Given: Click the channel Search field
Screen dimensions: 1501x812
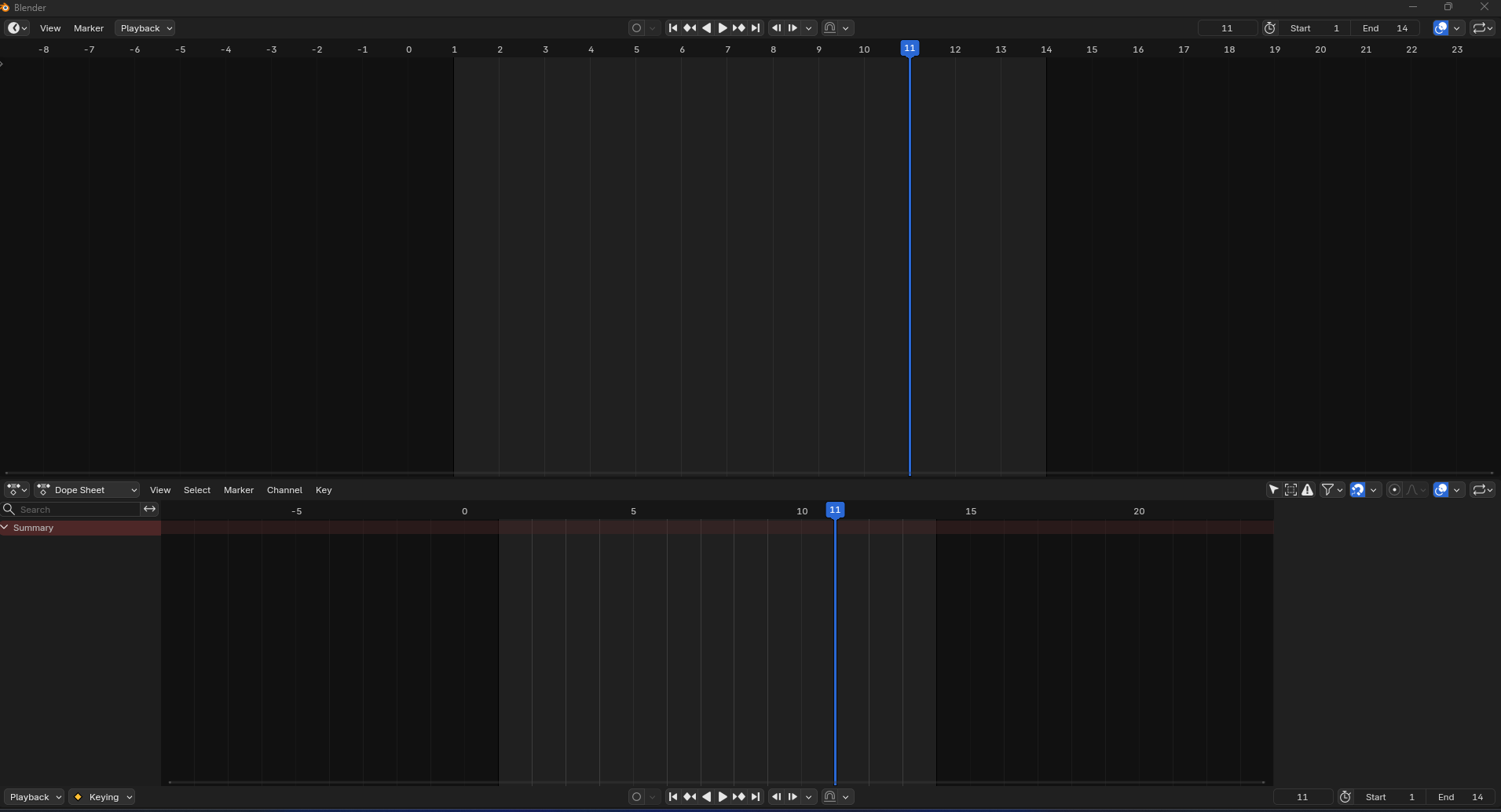Looking at the screenshot, I should (71, 510).
